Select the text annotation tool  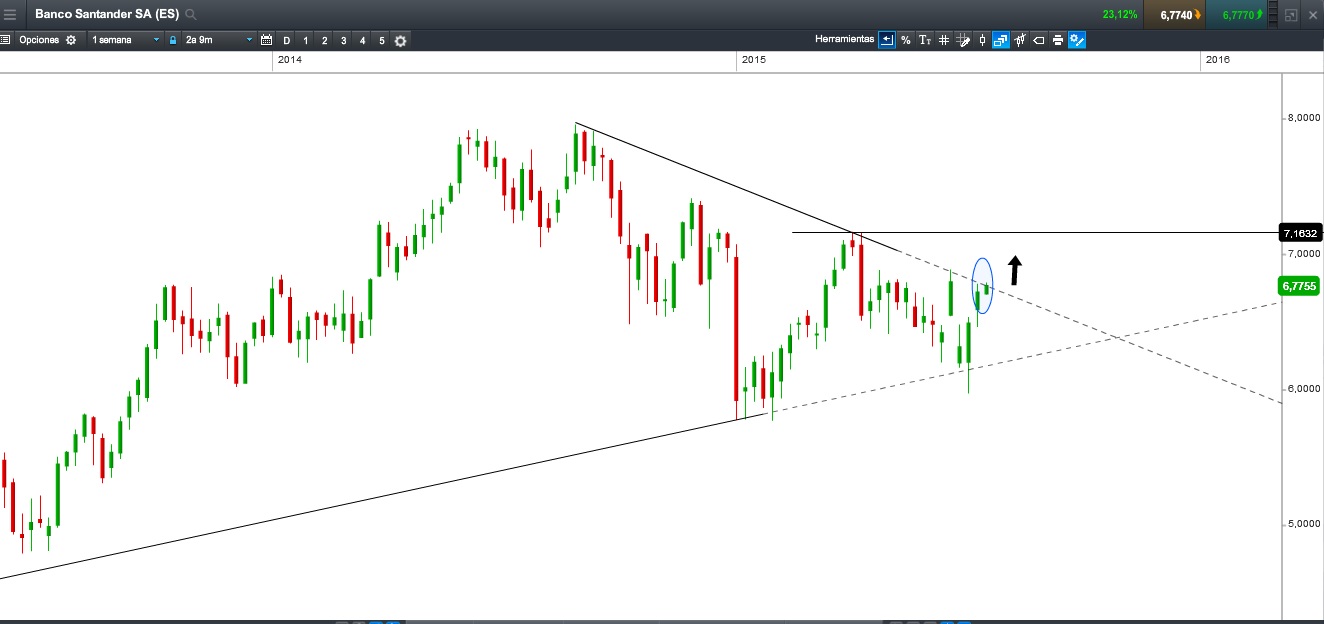pyautogui.click(x=925, y=40)
